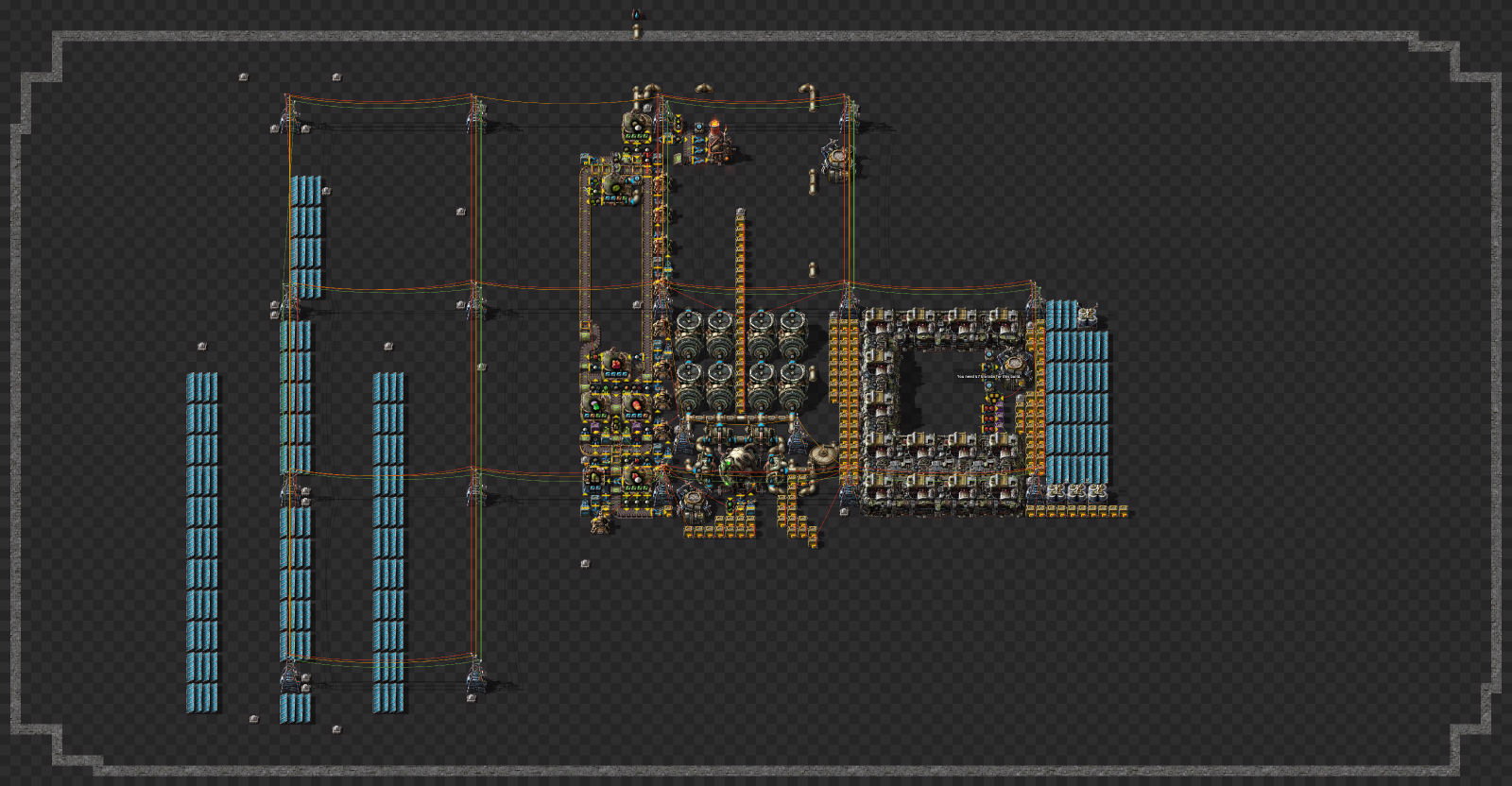Click the vertical transport belt left of assemblers
This screenshot has width=1512, height=786.
[x=584, y=248]
